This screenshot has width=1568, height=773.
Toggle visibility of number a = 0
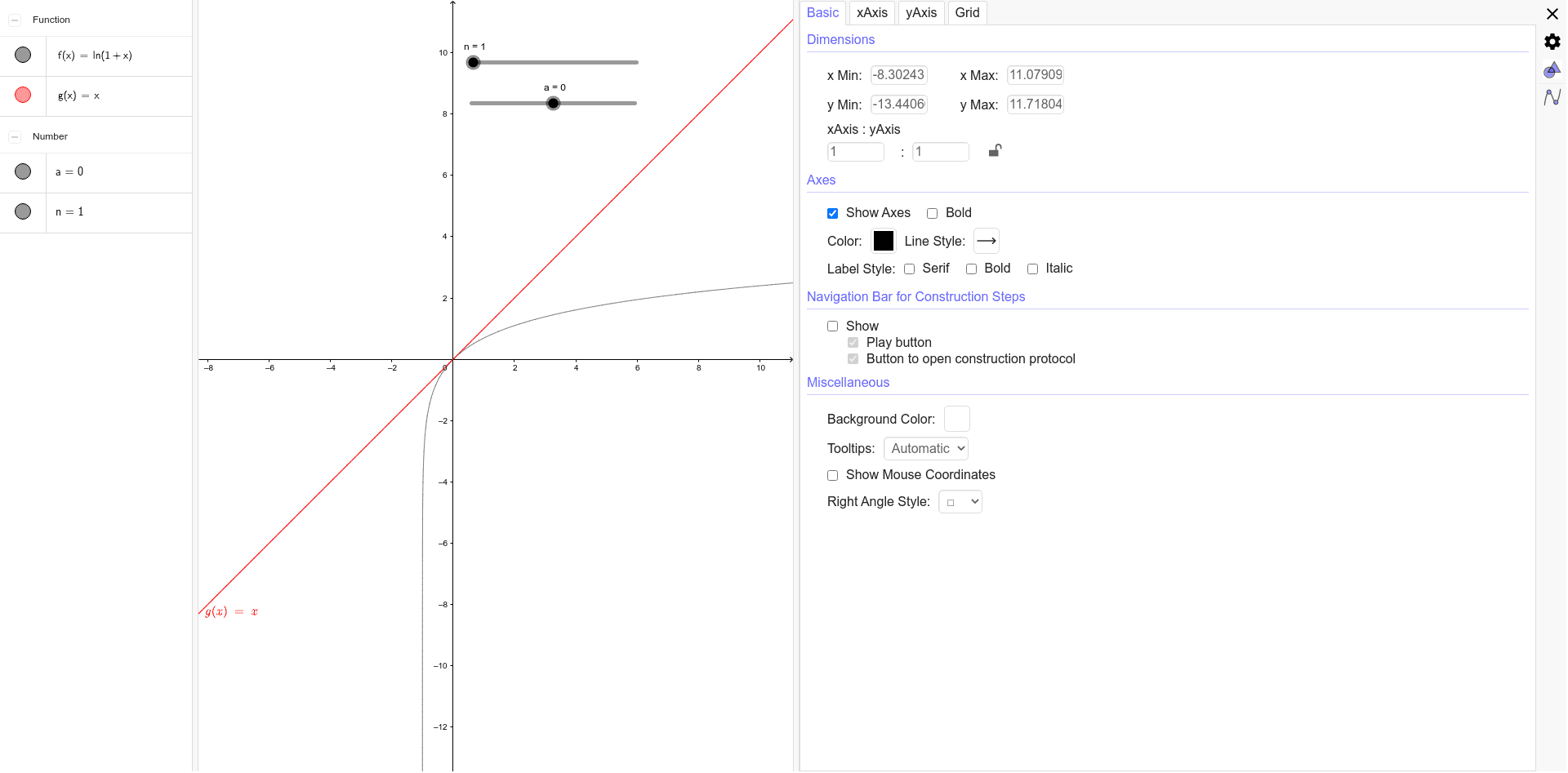23,171
